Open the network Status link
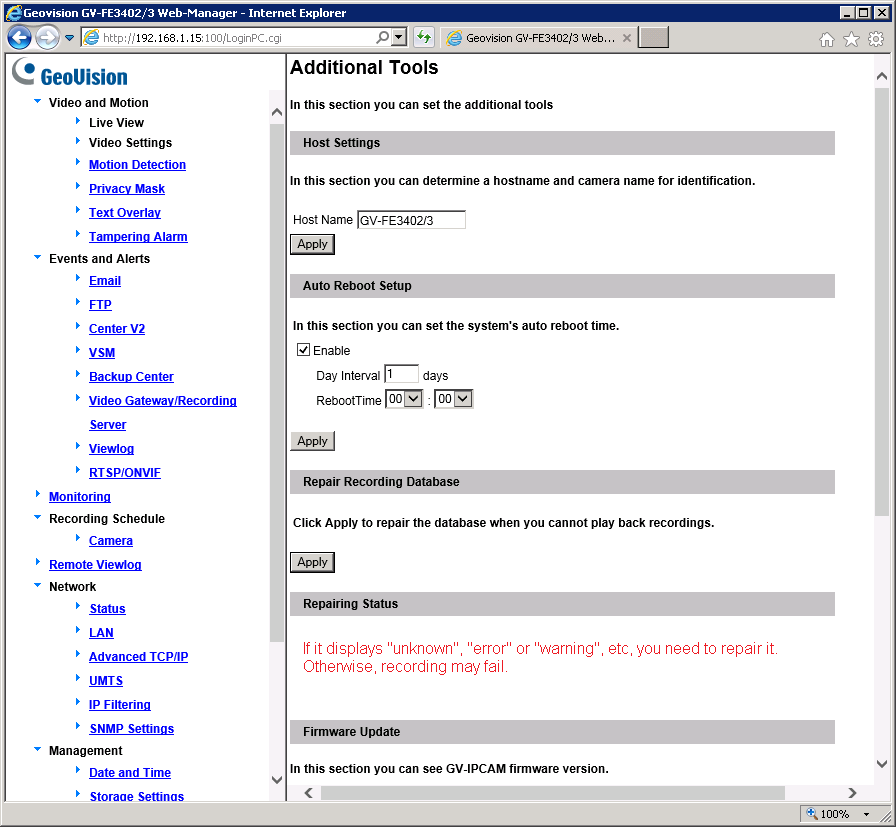 pyautogui.click(x=107, y=609)
